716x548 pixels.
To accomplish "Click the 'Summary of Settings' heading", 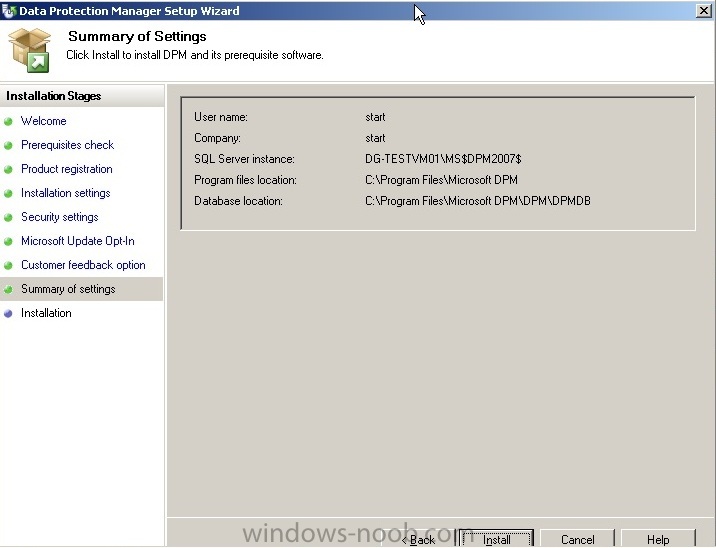I will pos(137,36).
